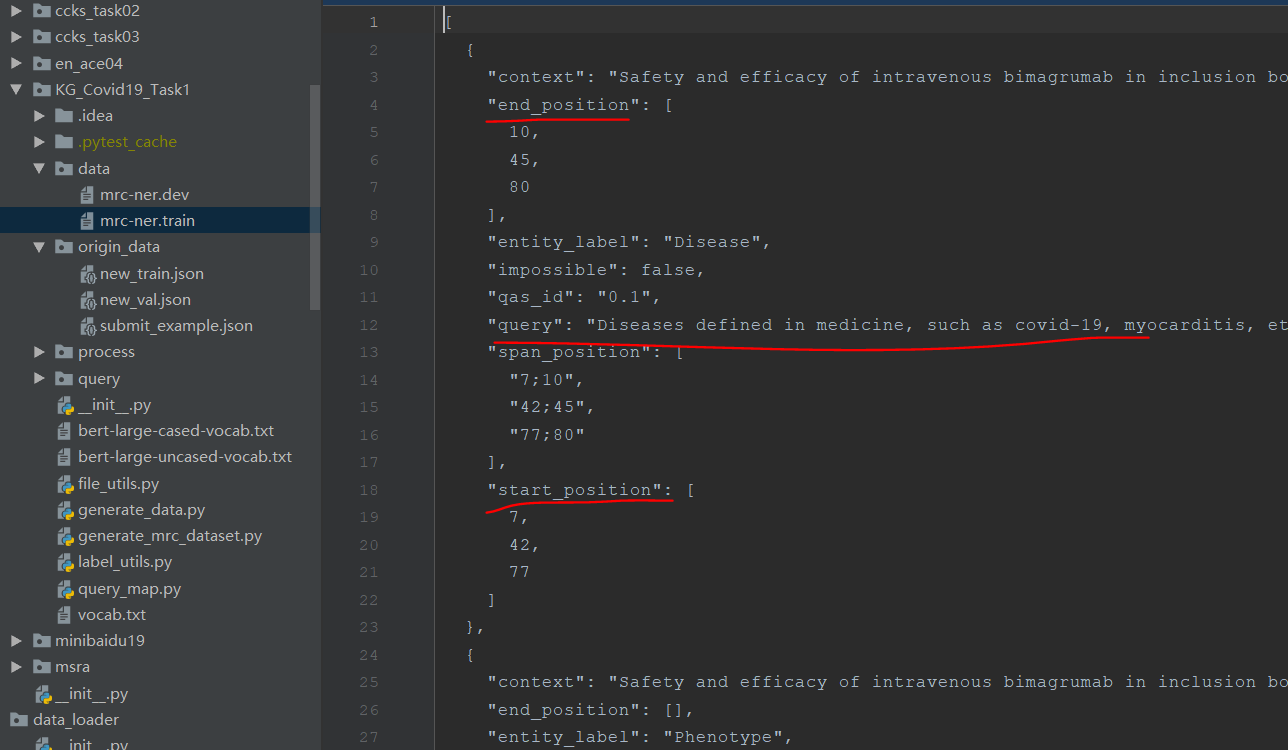
Task: Click the data folder icon
Action: point(64,168)
